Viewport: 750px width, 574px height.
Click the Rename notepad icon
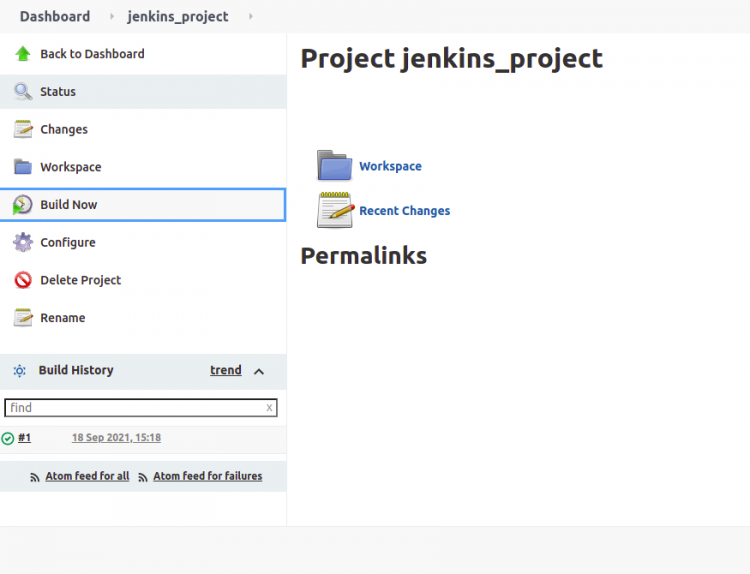(x=22, y=318)
